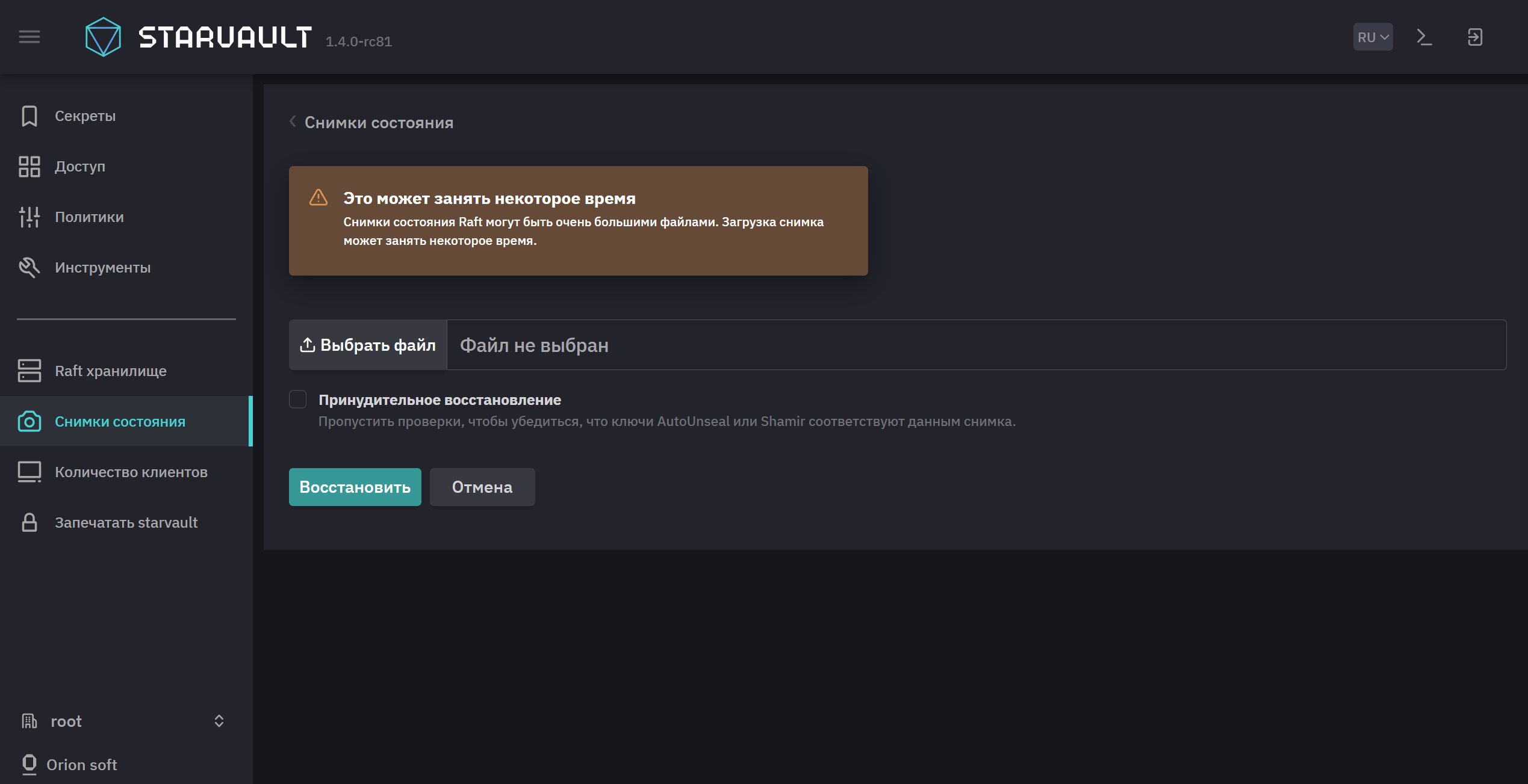The height and width of the screenshot is (784, 1528).
Task: Click the Orion soft logo icon
Action: pyautogui.click(x=30, y=764)
